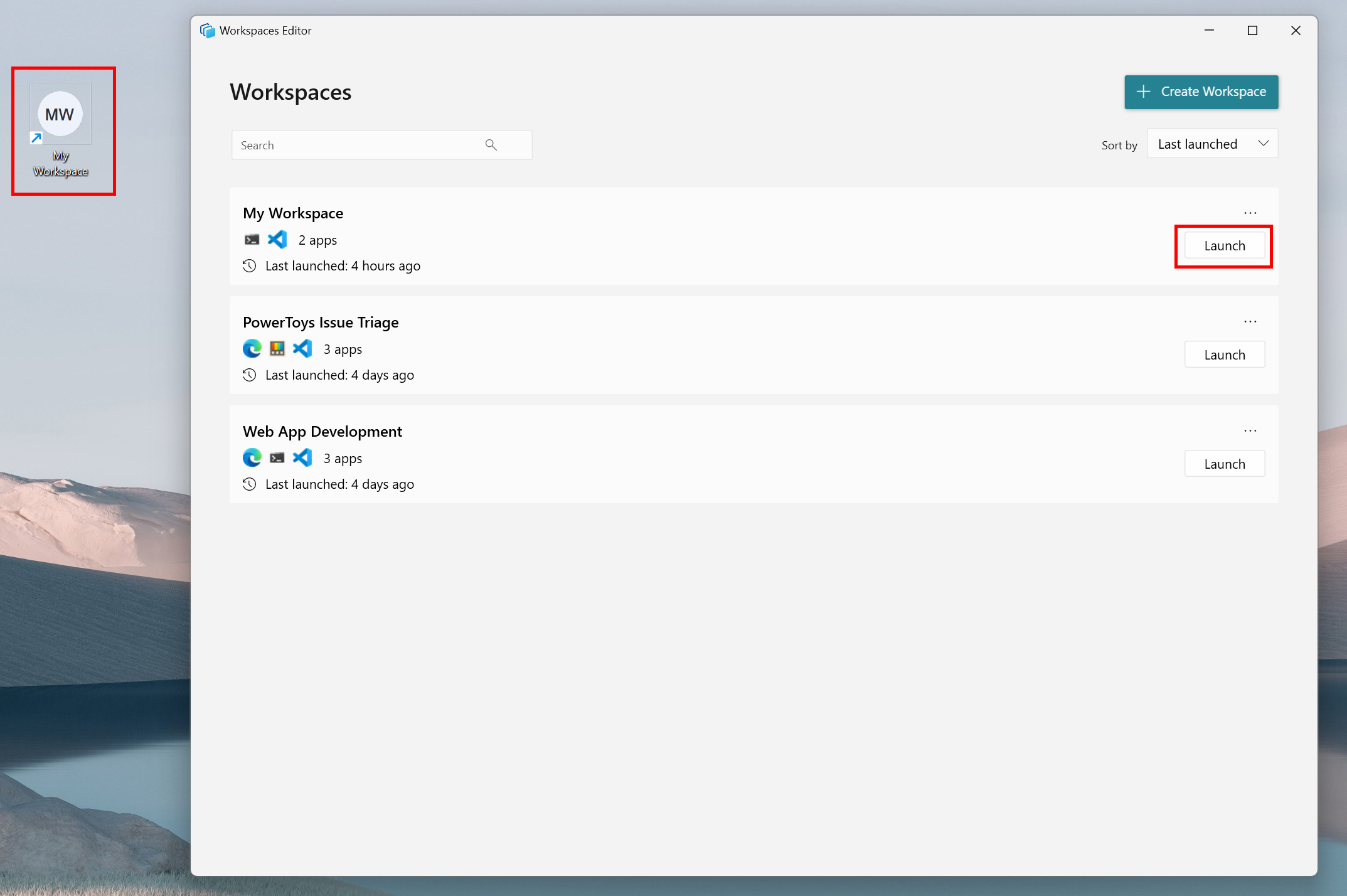Click the Web App Development workspace title
The height and width of the screenshot is (896, 1347).
click(323, 431)
